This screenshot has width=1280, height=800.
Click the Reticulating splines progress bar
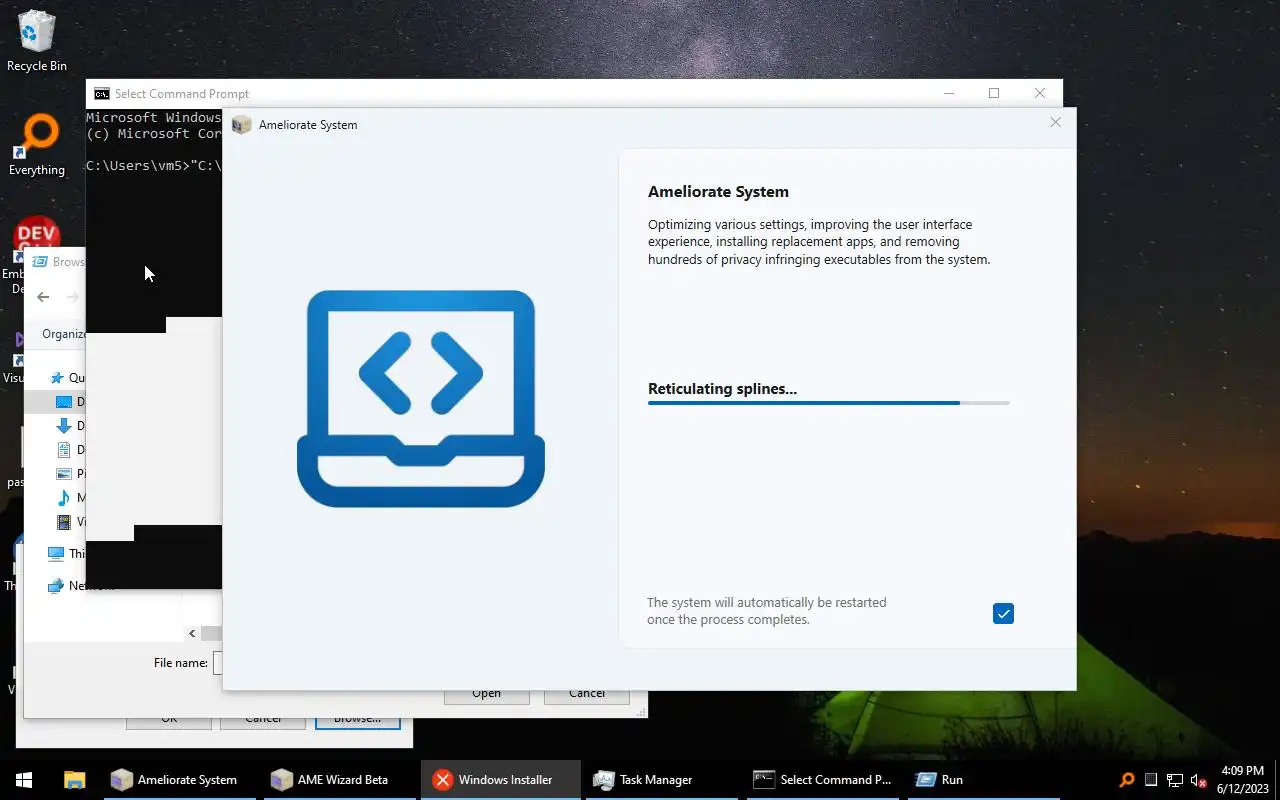pos(828,403)
